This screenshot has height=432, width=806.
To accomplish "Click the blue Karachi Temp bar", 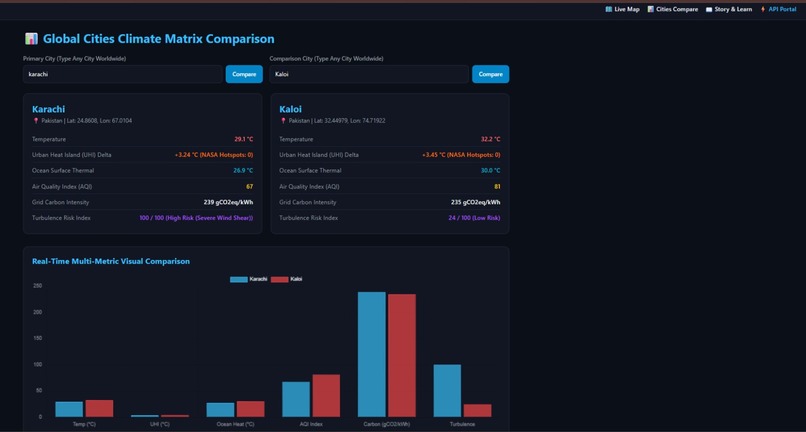I will pyautogui.click(x=69, y=409).
